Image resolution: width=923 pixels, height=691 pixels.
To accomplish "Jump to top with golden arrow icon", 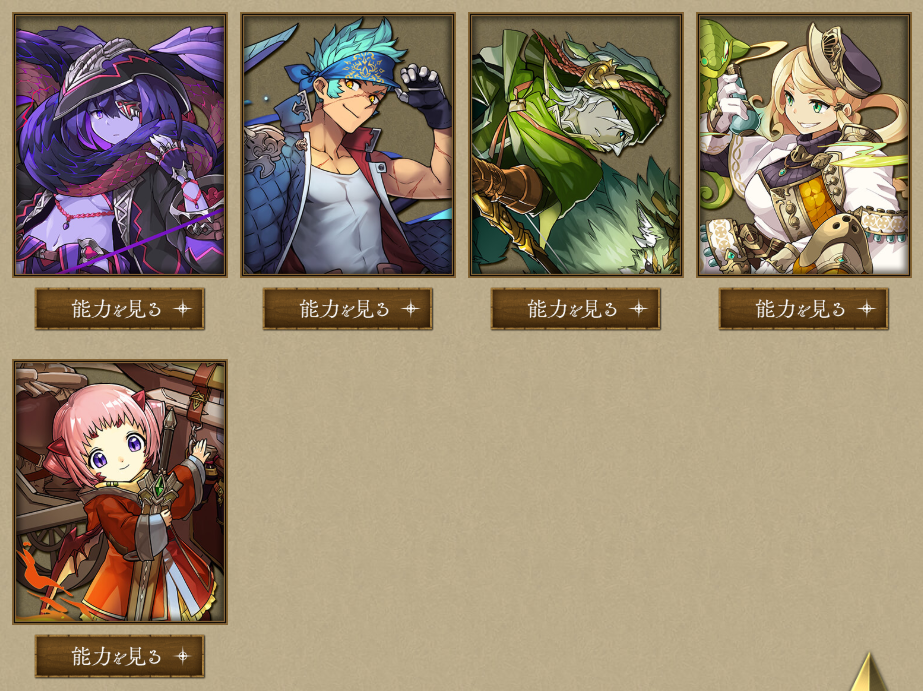I will 870,672.
